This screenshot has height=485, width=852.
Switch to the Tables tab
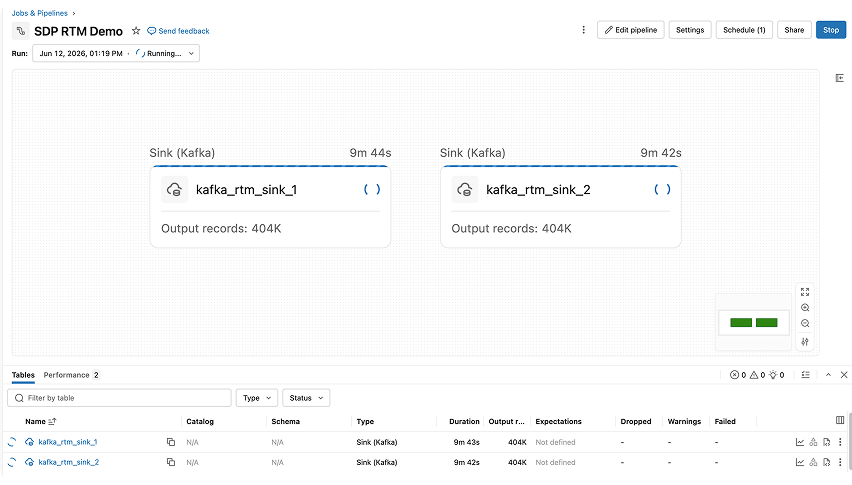(23, 375)
